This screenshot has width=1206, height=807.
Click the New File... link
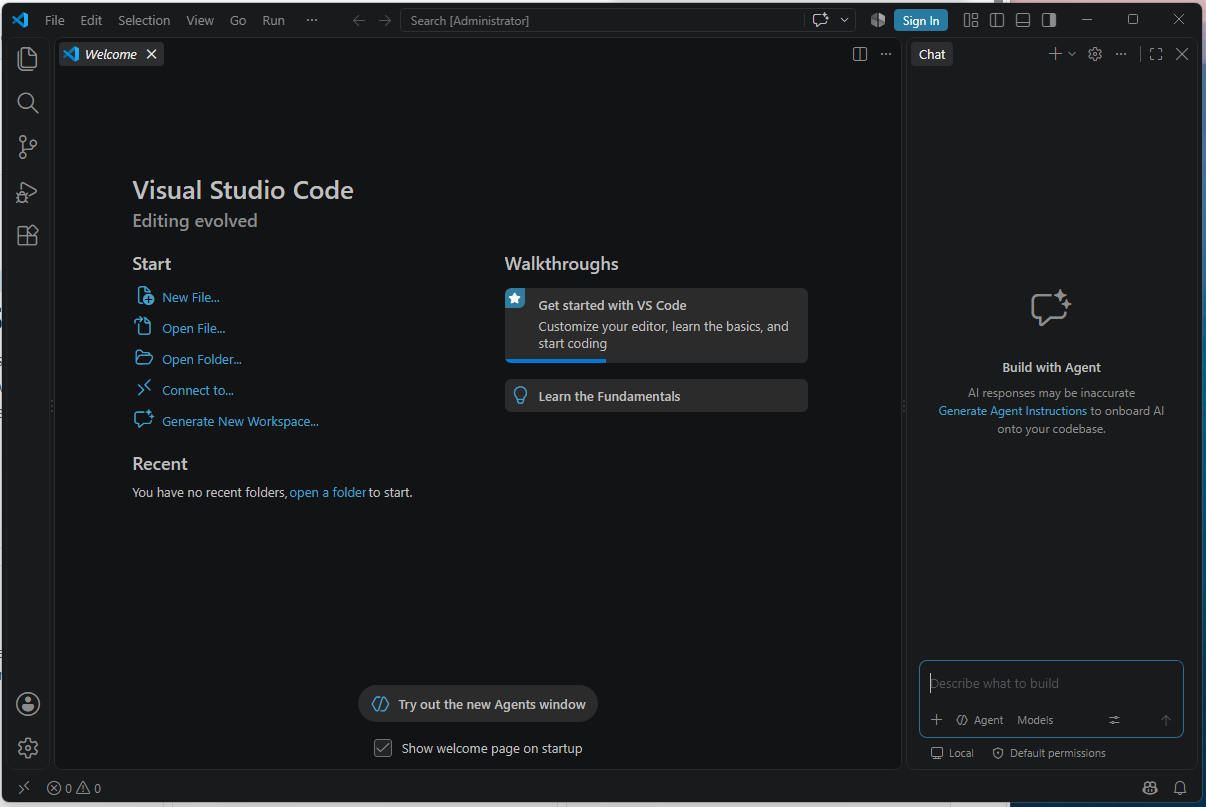click(x=191, y=297)
